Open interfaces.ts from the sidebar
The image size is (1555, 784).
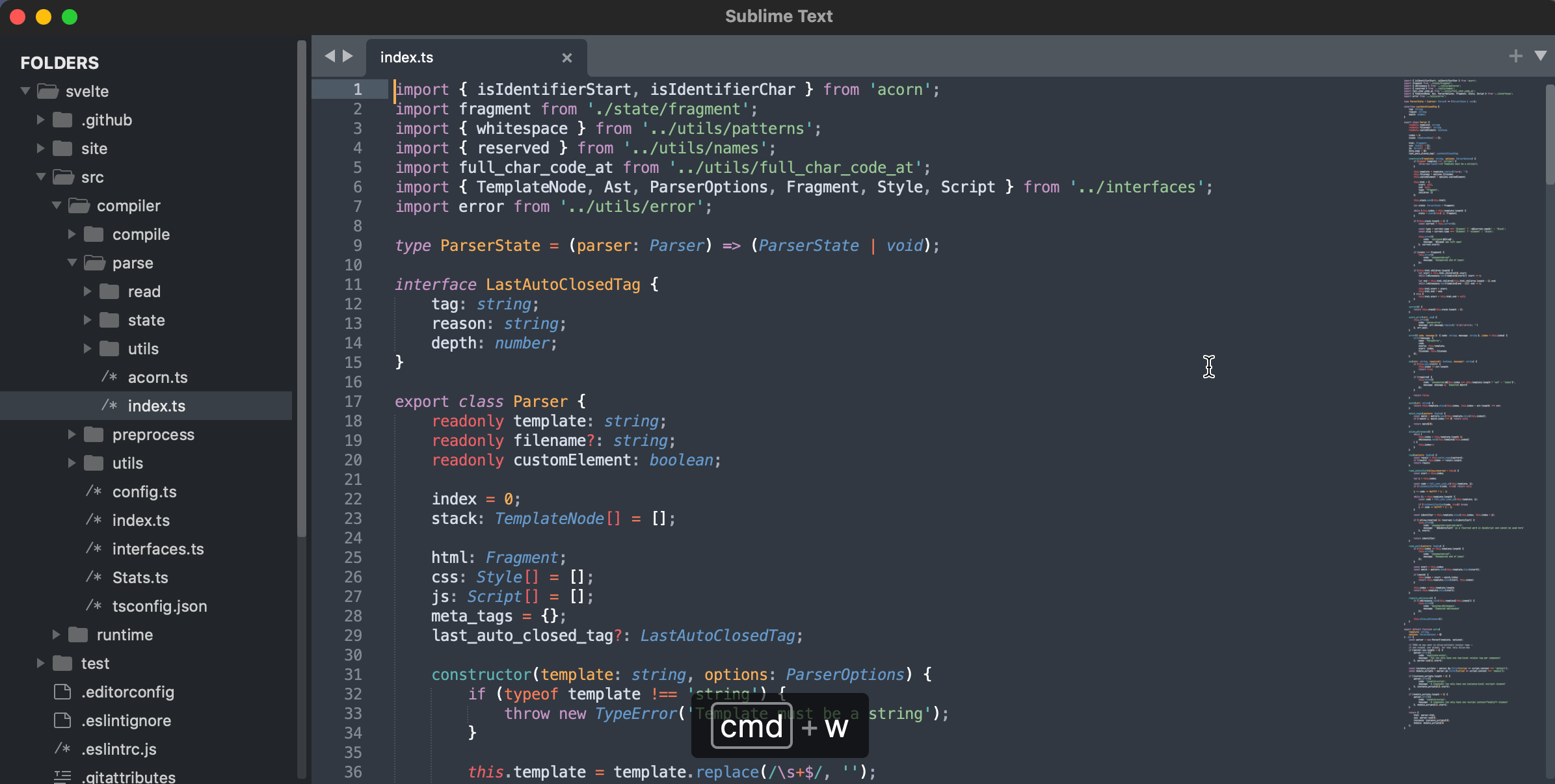(x=158, y=549)
